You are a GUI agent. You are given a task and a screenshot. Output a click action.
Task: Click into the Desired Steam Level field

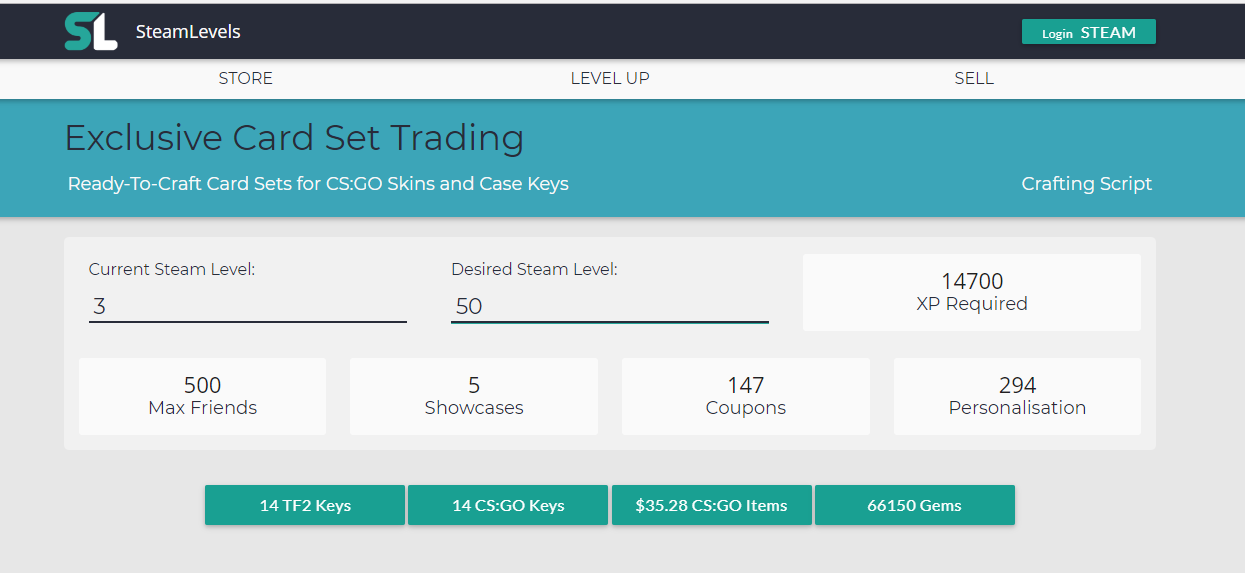[x=609, y=306]
